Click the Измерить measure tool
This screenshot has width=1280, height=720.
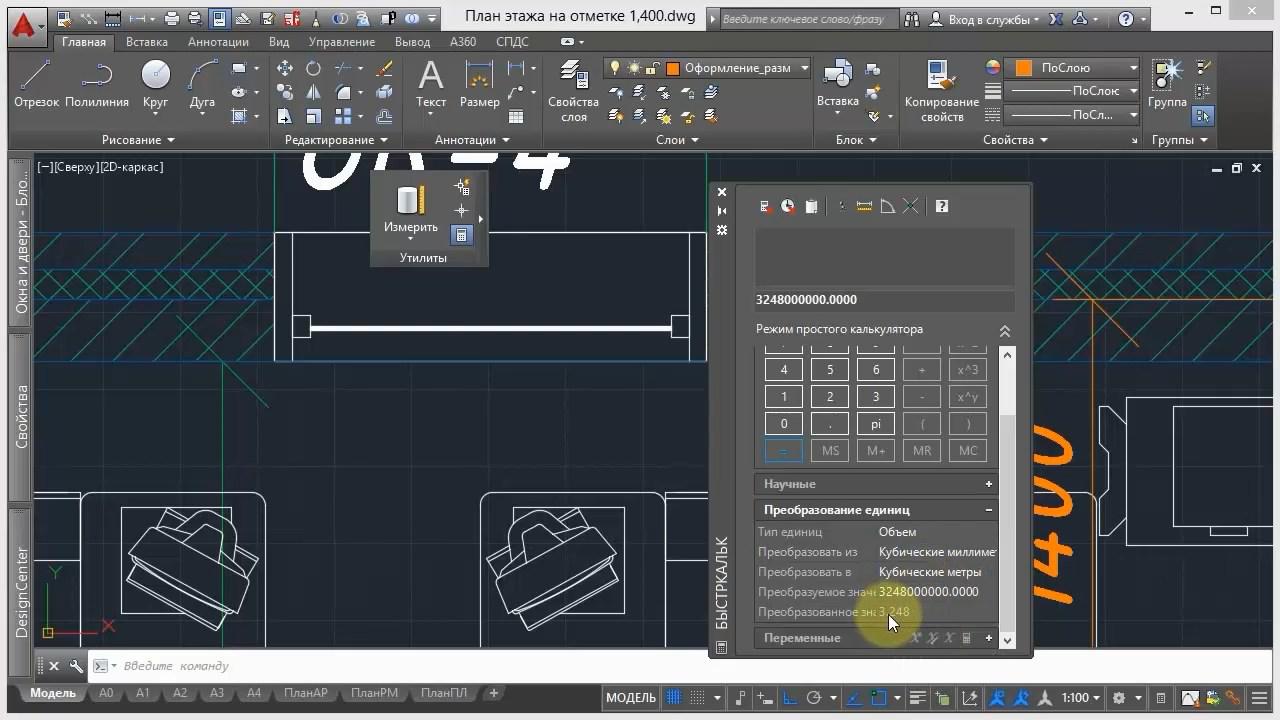point(411,210)
